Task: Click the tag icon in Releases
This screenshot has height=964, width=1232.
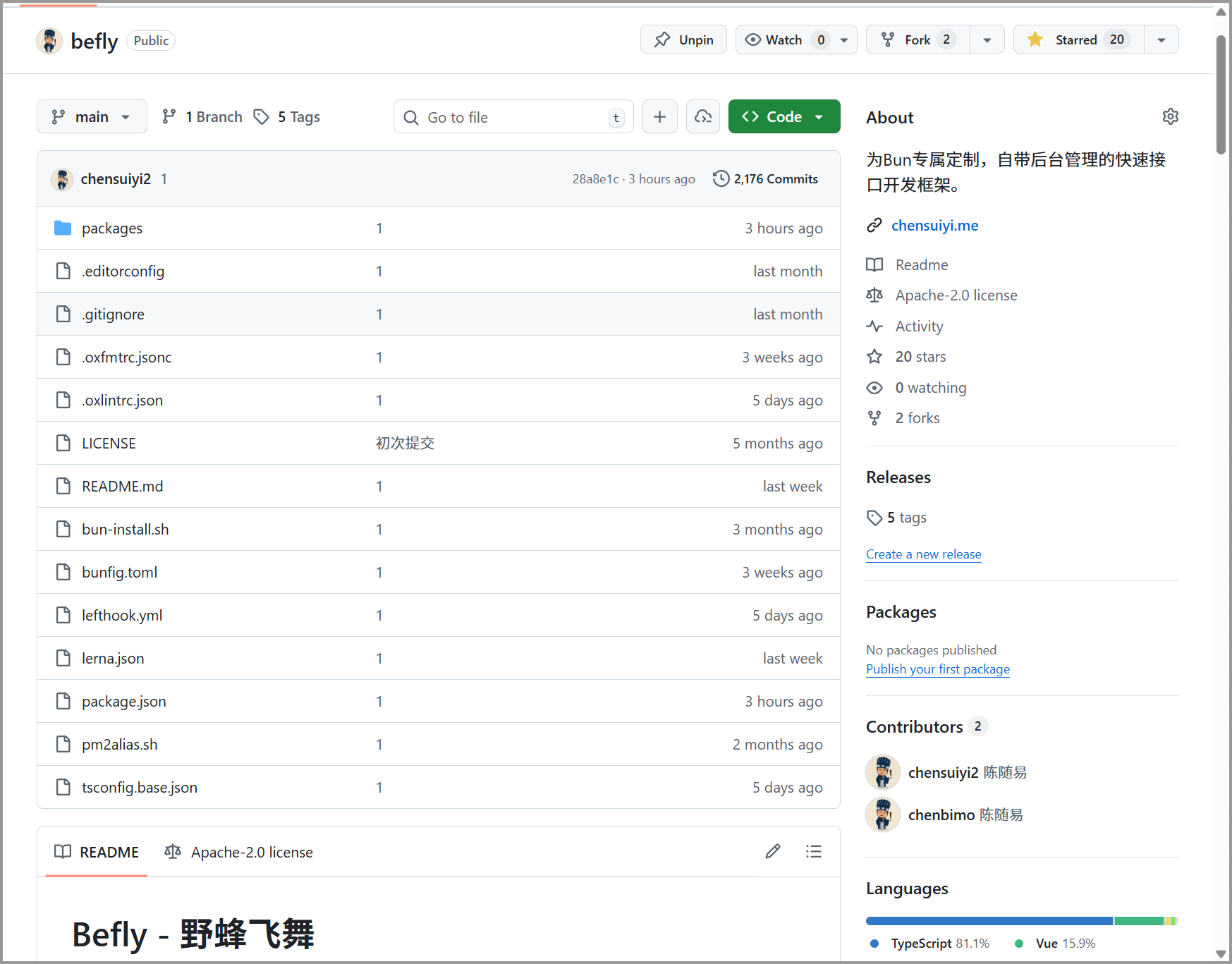Action: click(874, 518)
